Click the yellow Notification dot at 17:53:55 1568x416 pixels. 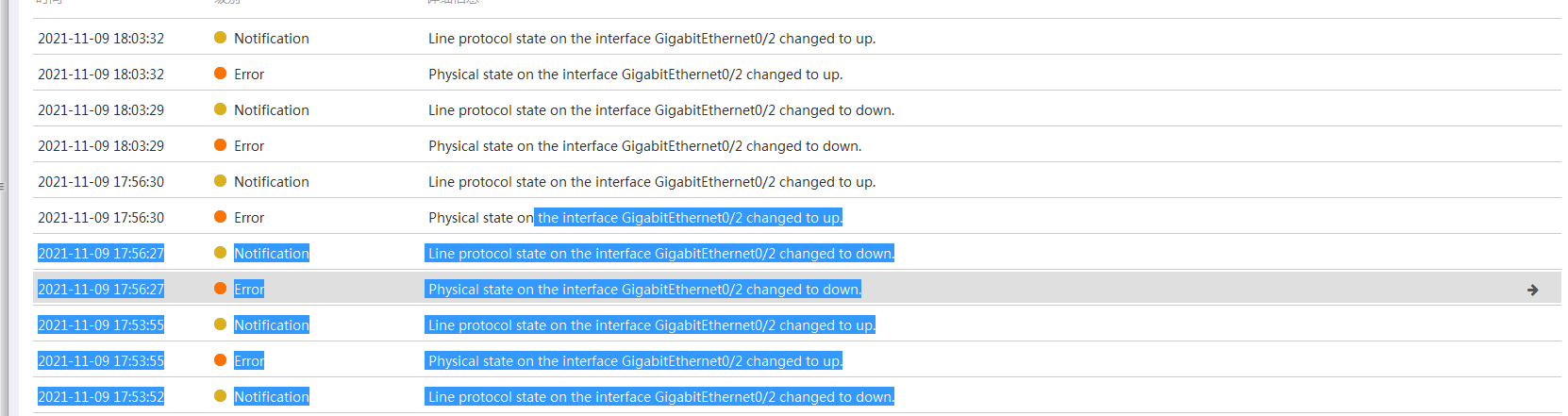click(x=220, y=324)
